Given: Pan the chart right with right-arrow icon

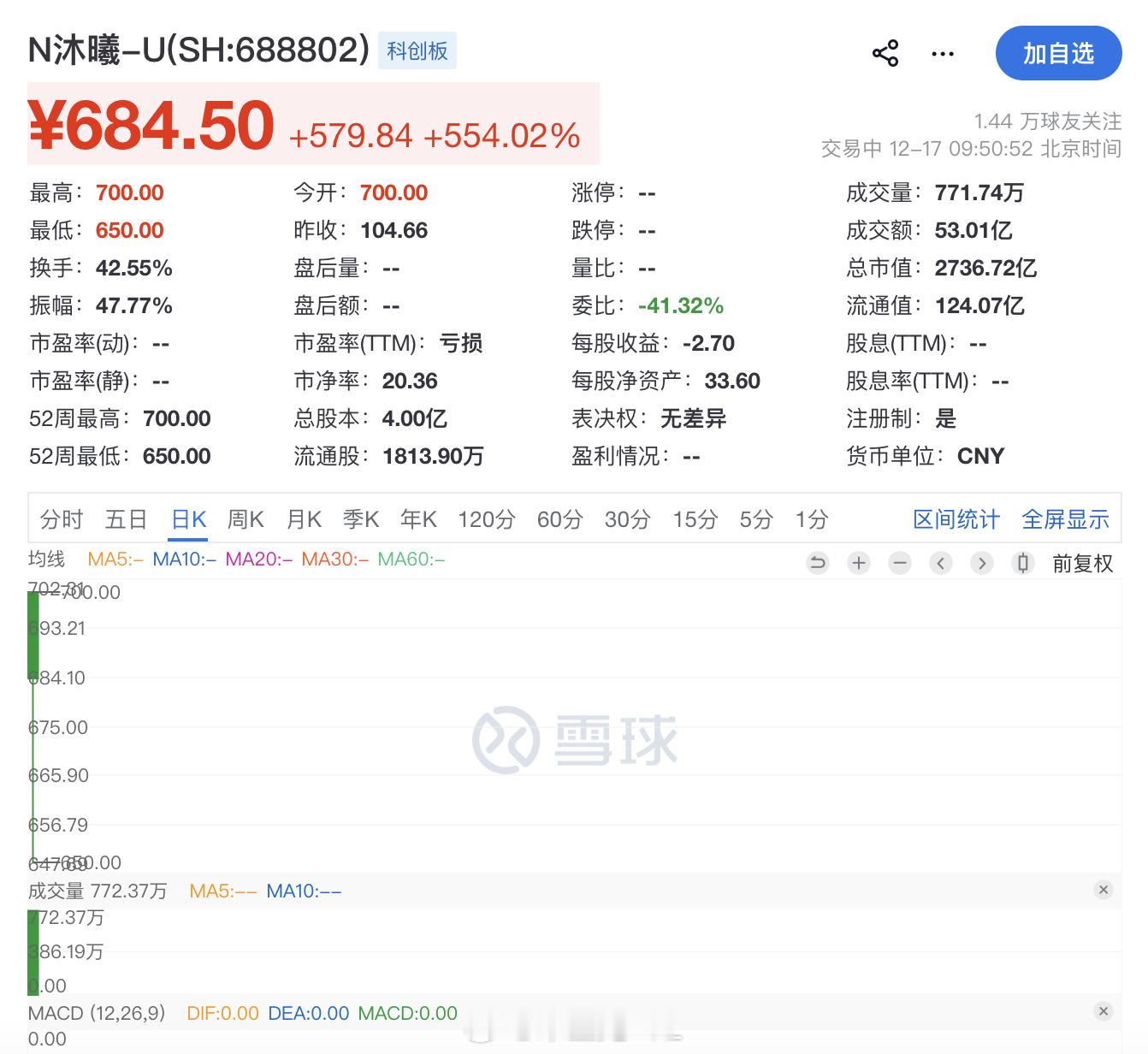Looking at the screenshot, I should 982,563.
